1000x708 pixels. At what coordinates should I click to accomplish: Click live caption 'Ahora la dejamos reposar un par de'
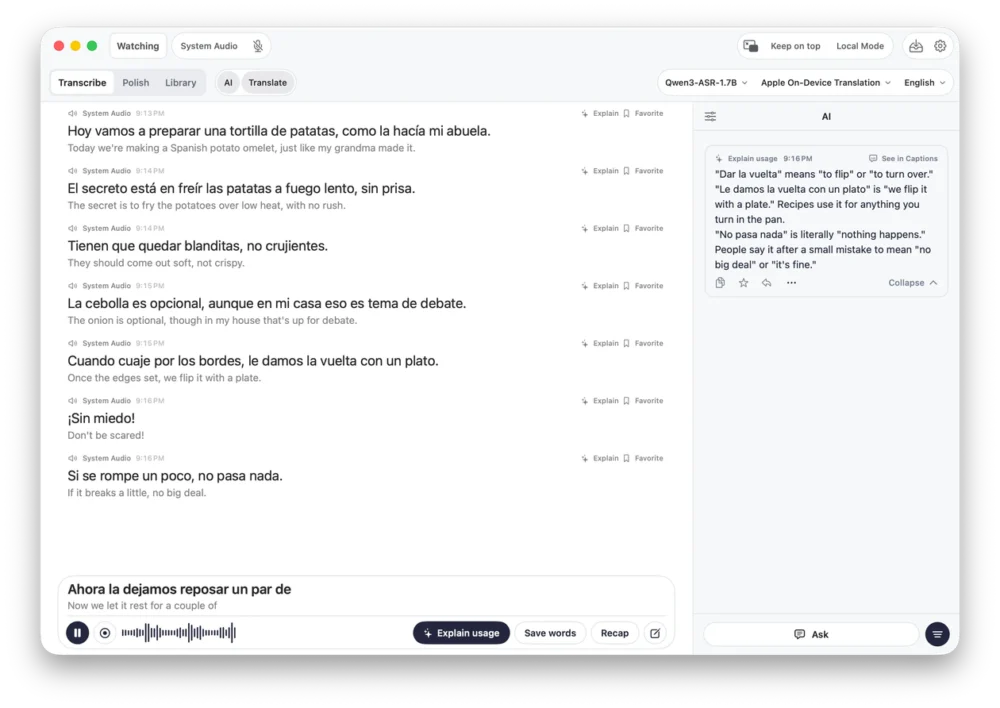(x=179, y=589)
